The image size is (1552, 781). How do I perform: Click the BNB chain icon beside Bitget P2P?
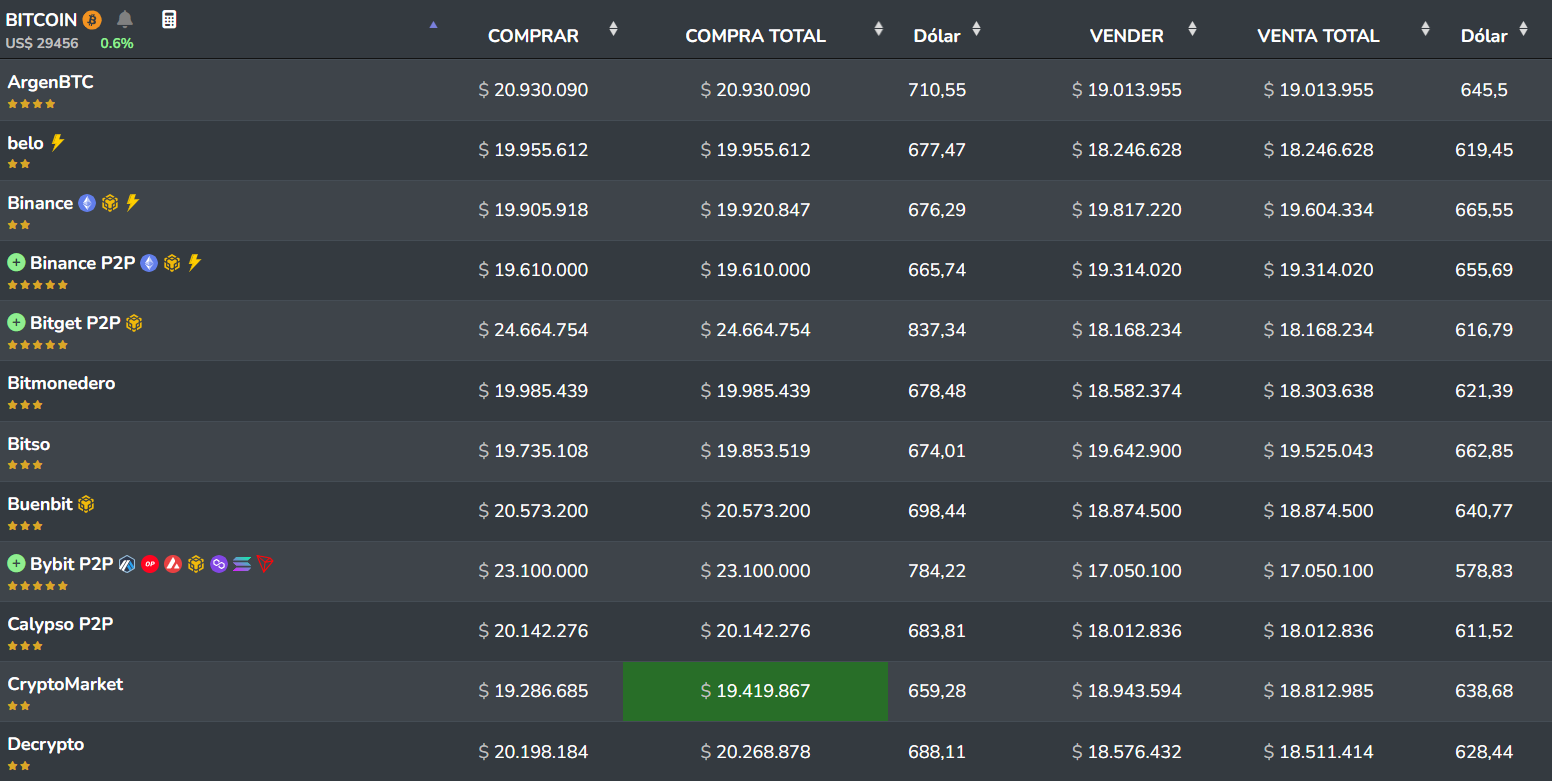pyautogui.click(x=134, y=323)
